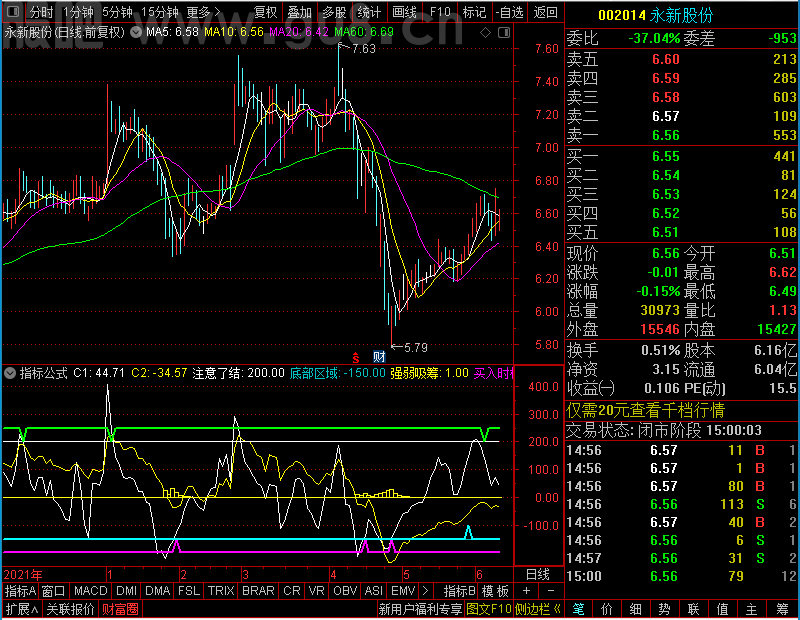Select the 指标A indicator group tab

click(20, 591)
